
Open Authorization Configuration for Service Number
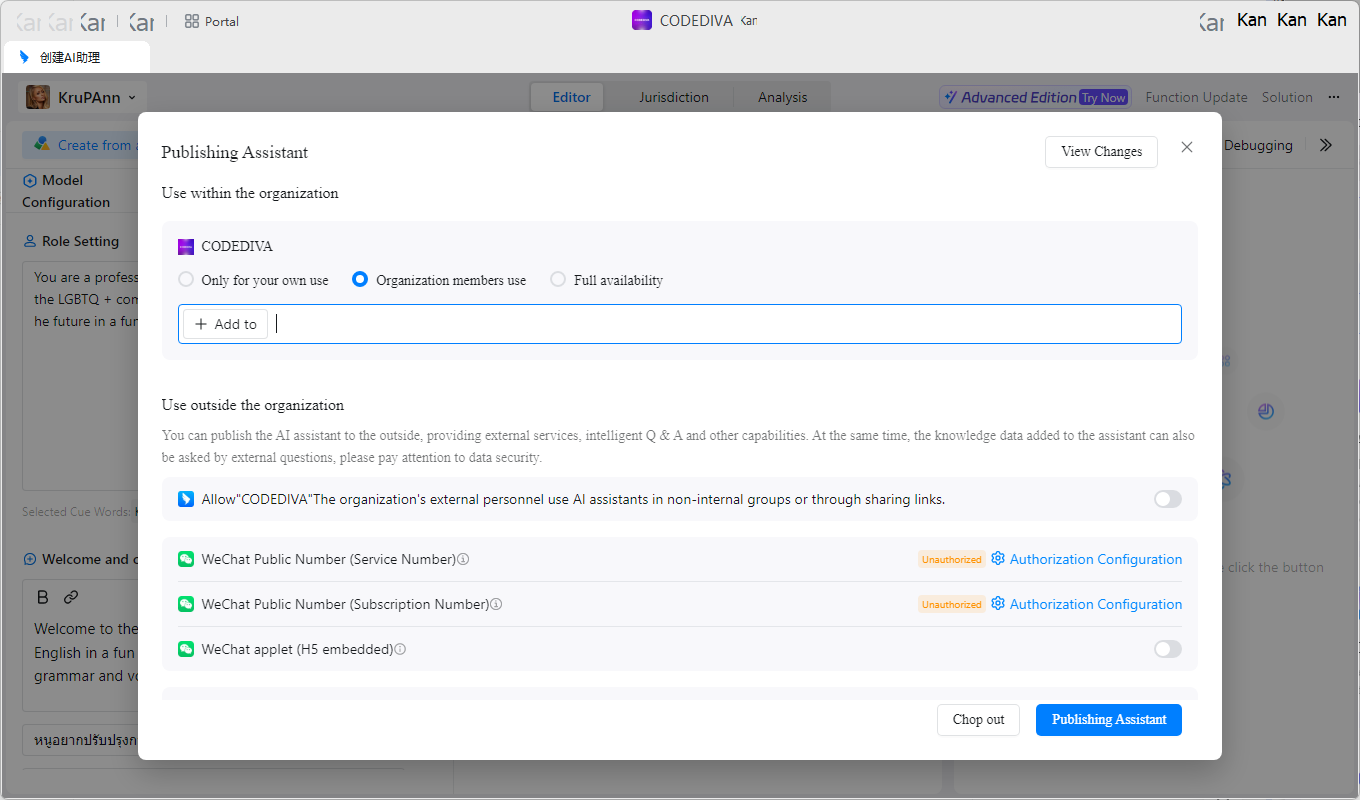(1094, 560)
